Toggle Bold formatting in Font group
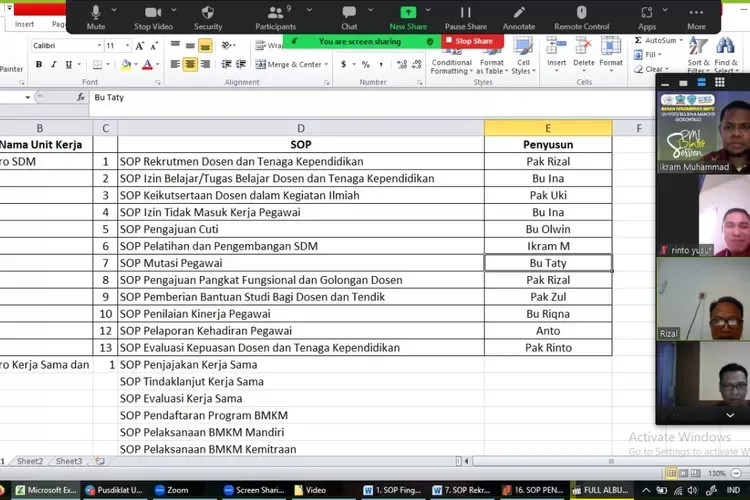750x500 pixels. click(x=39, y=64)
